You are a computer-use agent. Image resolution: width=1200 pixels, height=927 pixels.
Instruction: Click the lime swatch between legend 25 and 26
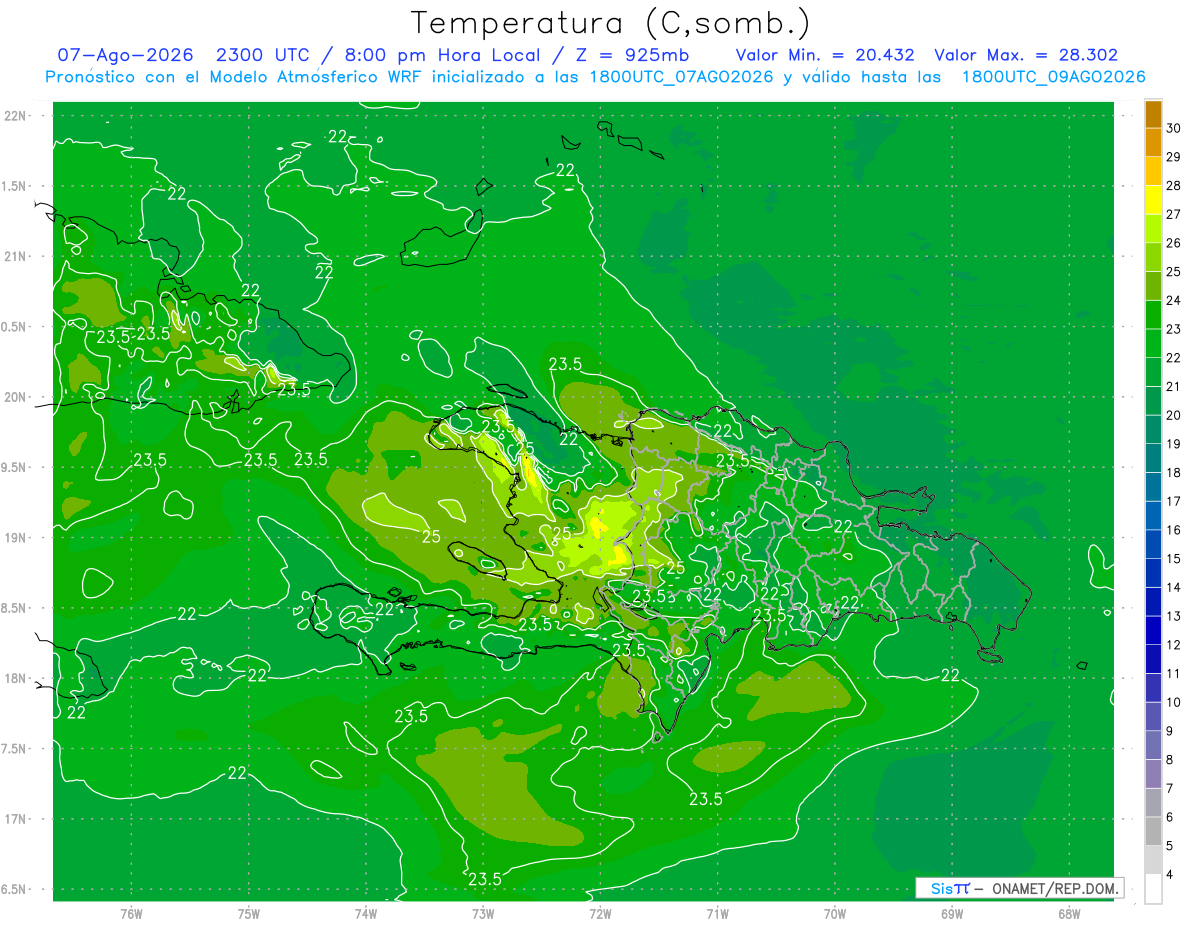tap(1153, 257)
